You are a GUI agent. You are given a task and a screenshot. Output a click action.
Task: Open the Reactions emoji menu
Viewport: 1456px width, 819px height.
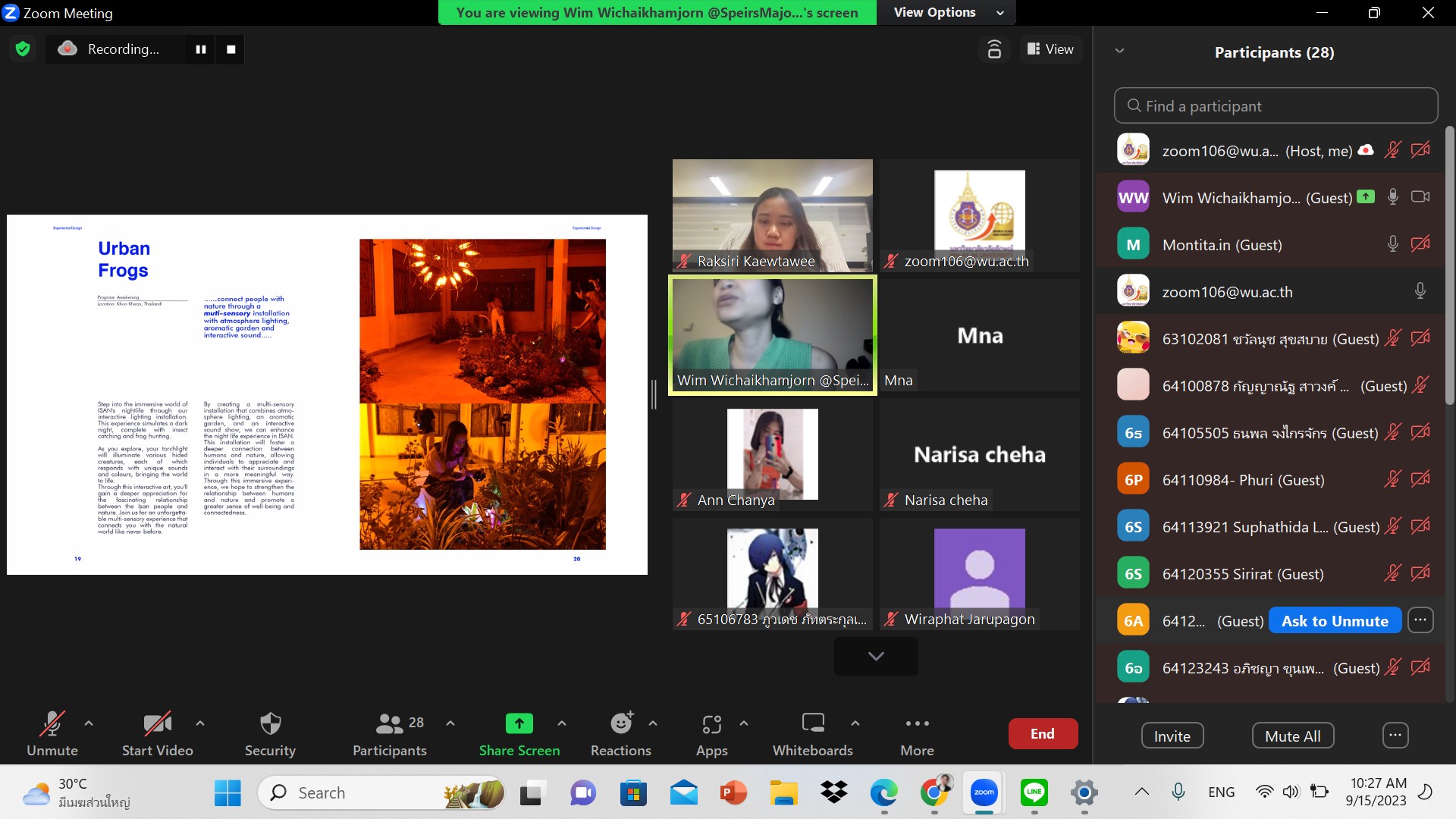point(621,733)
